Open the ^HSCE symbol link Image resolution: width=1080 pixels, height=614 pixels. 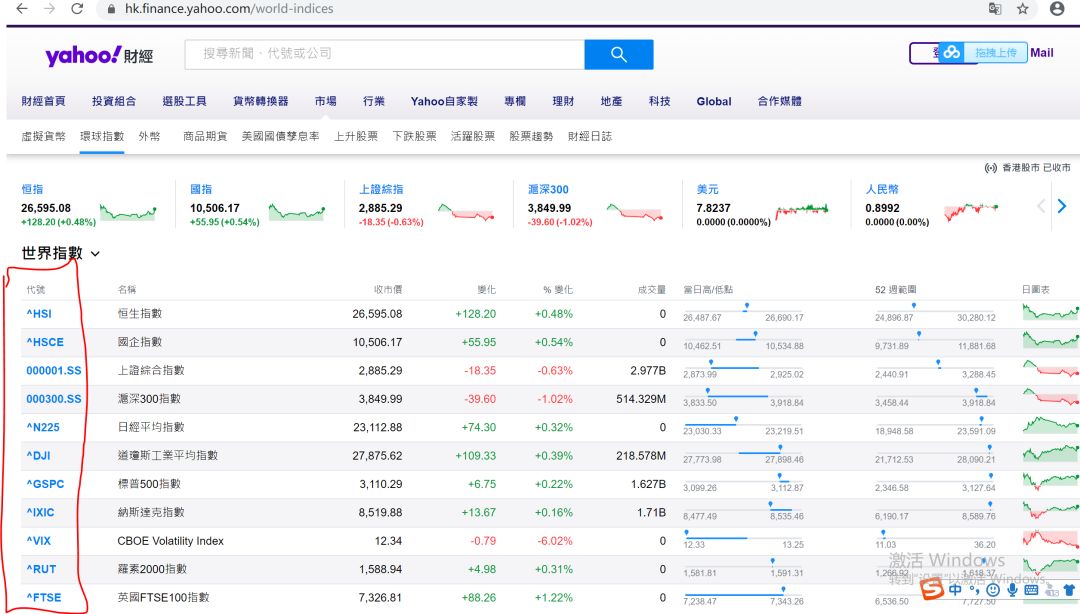[45, 342]
